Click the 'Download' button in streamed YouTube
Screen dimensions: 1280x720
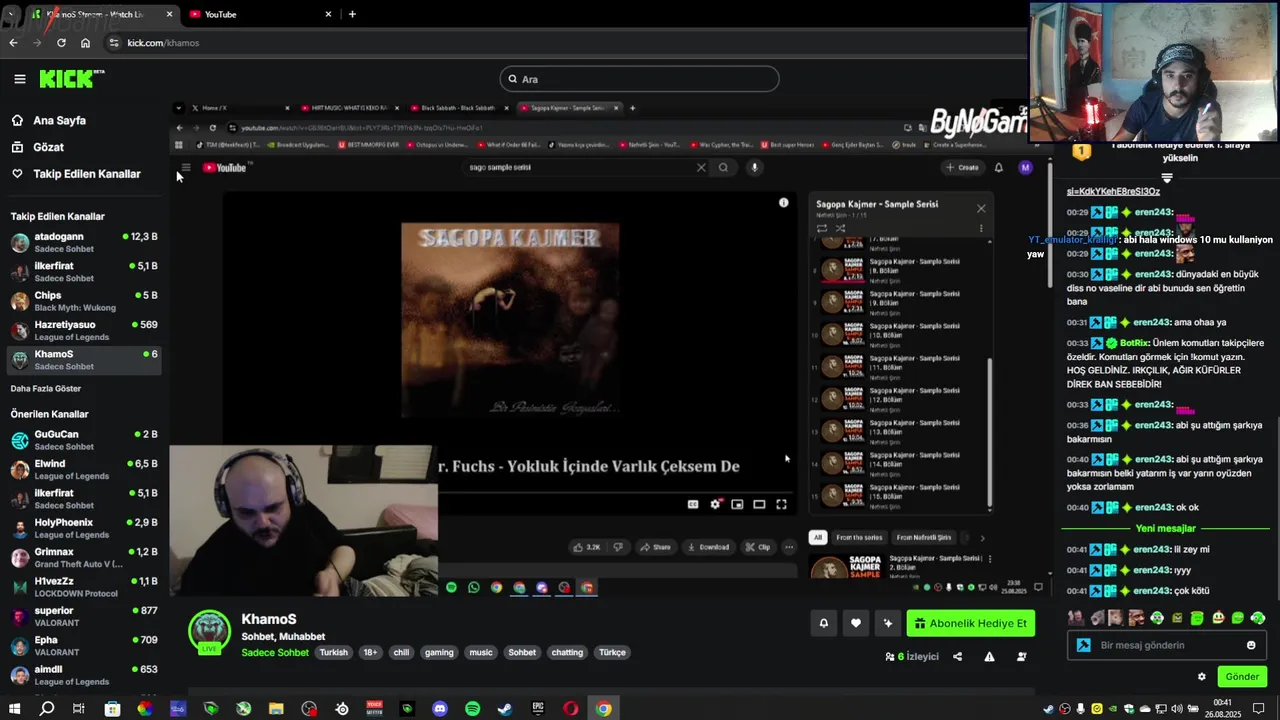pyautogui.click(x=708, y=547)
